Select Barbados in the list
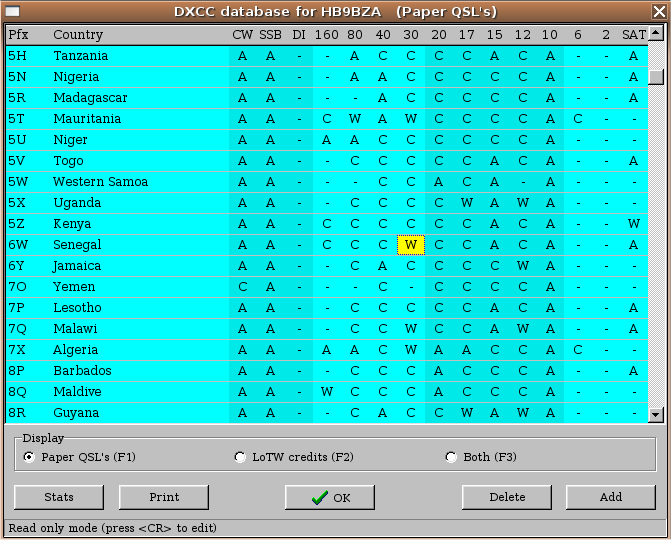Image resolution: width=671 pixels, height=540 pixels. coord(82,370)
